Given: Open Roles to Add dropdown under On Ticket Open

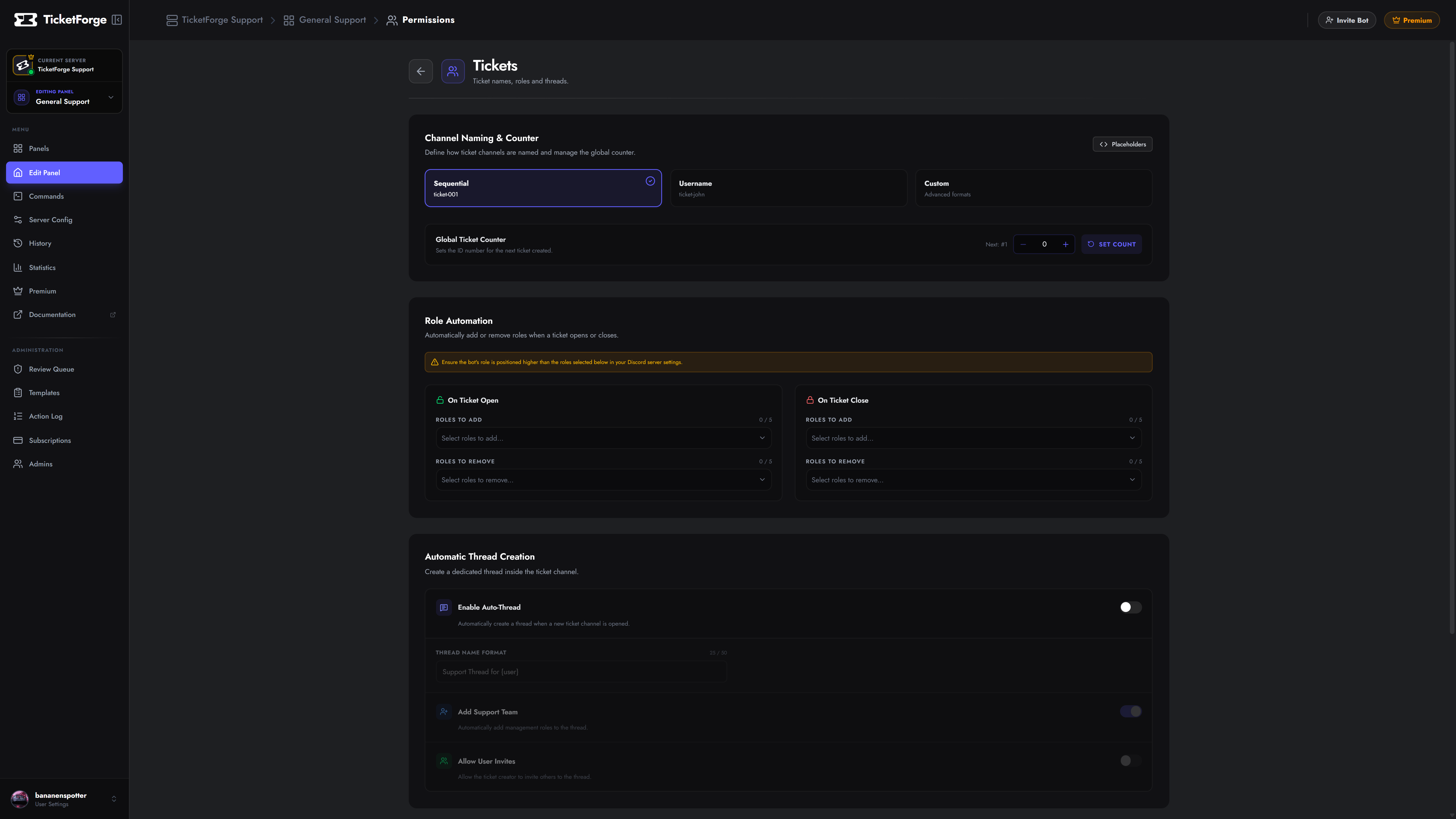Looking at the screenshot, I should [603, 438].
